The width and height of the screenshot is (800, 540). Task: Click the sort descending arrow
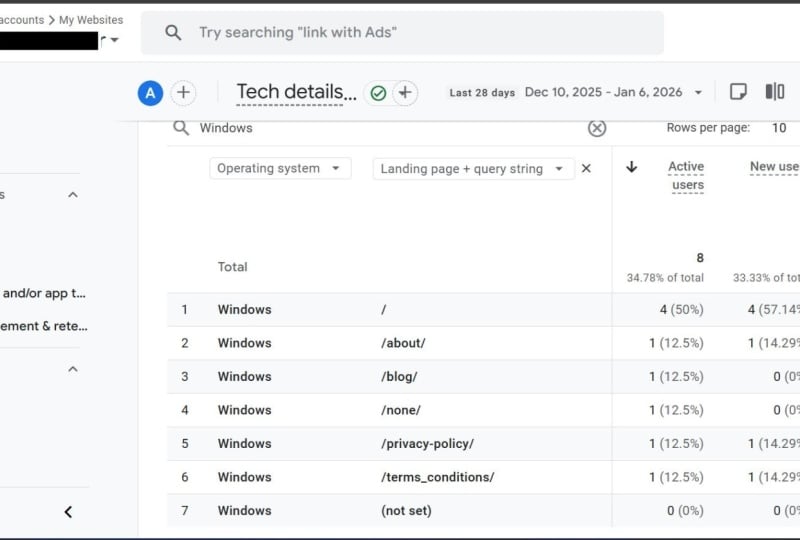tap(632, 167)
